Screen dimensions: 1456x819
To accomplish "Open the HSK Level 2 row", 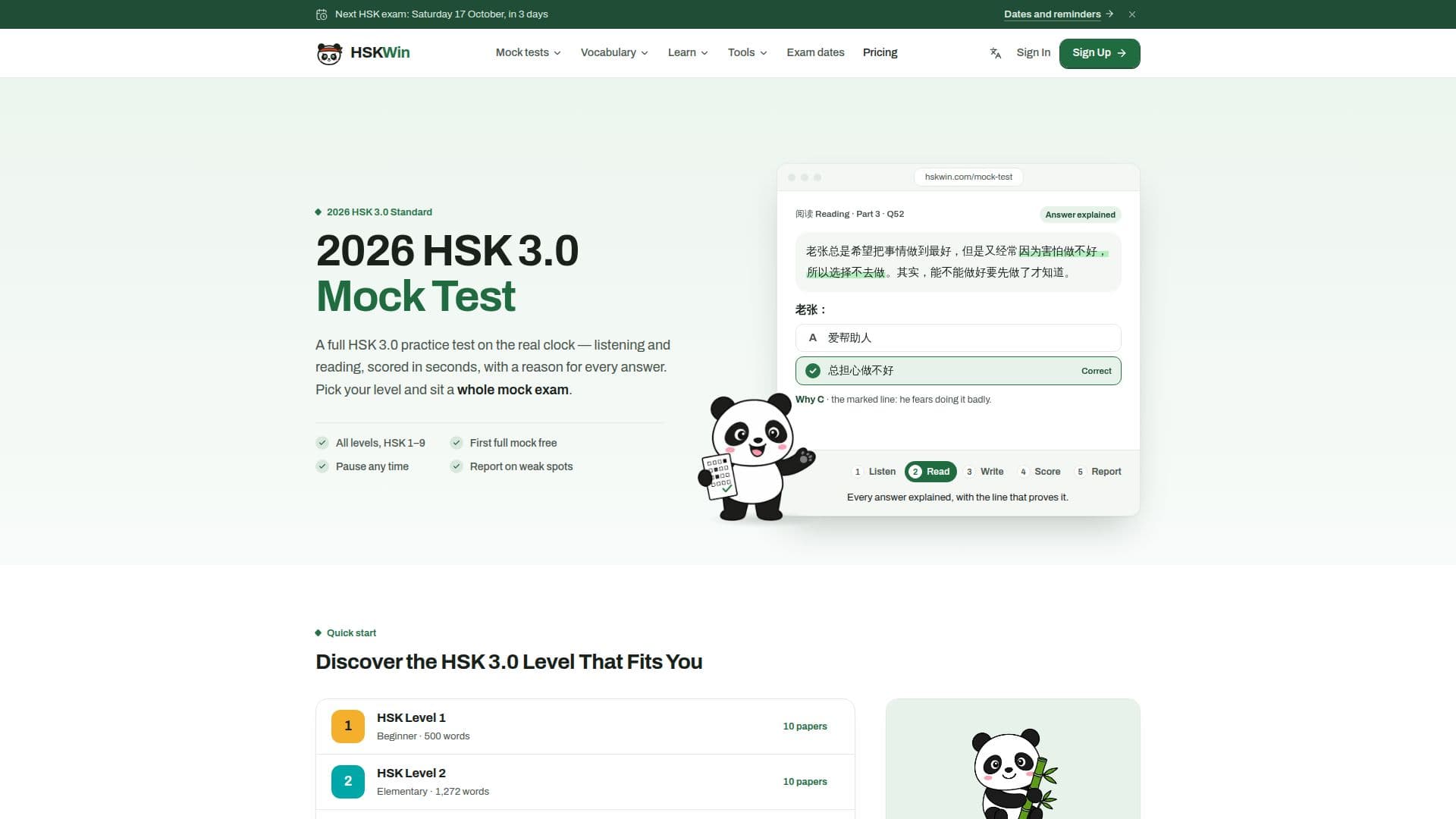I will point(585,782).
